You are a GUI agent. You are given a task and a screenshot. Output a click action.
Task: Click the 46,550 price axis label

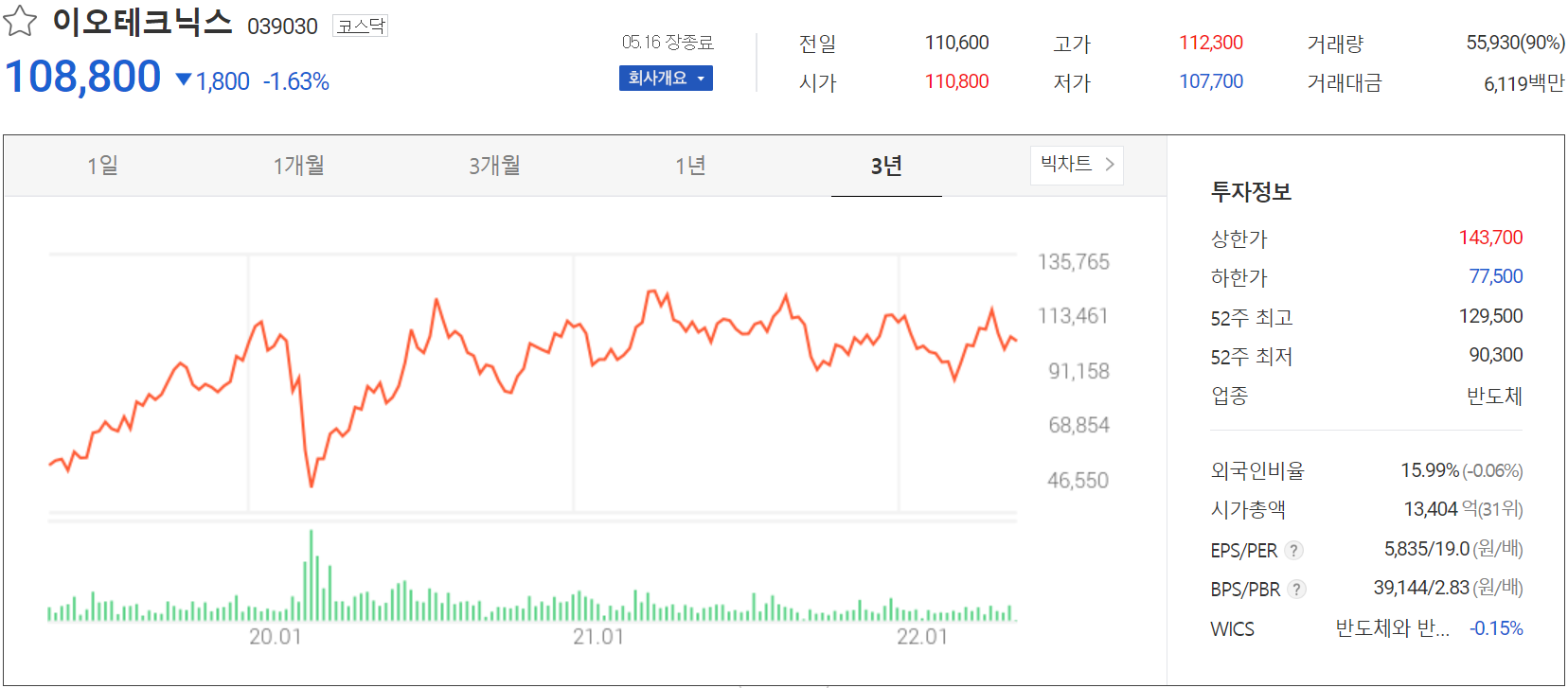tap(1078, 481)
